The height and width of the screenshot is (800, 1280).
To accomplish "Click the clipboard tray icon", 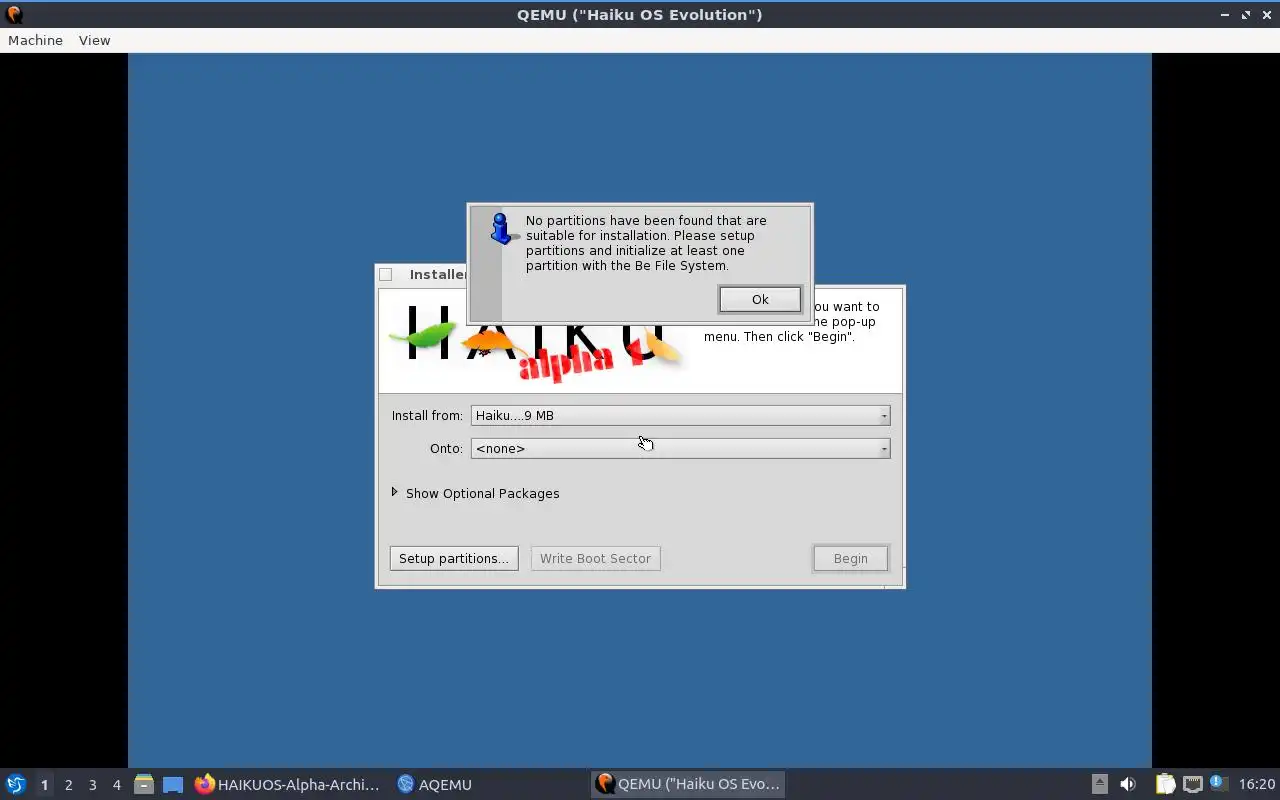I will click(1165, 784).
